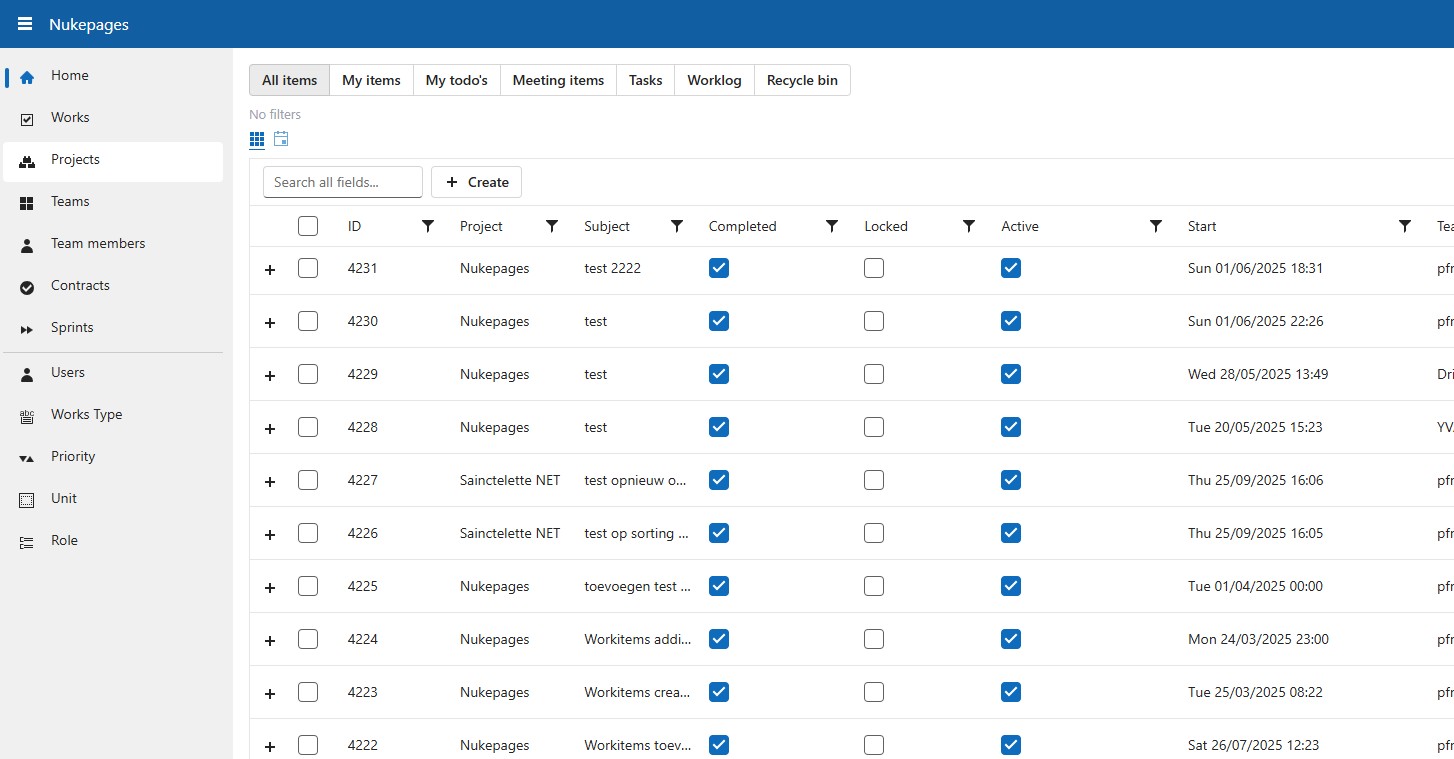Click the Subject column filter icon
Viewport: 1454px width, 759px height.
click(677, 227)
